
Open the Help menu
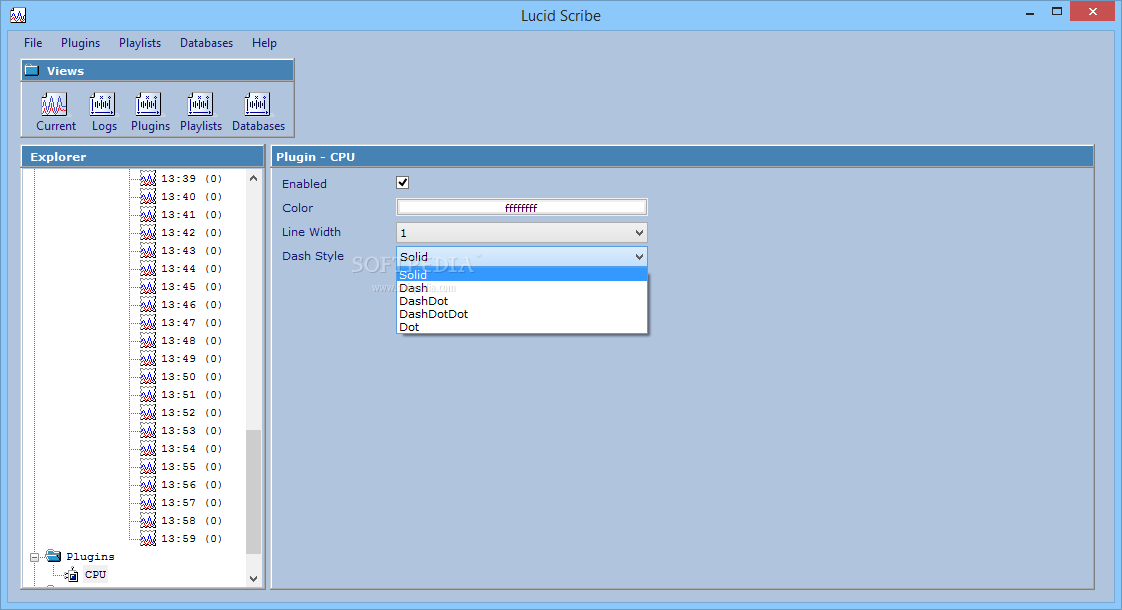[264, 43]
